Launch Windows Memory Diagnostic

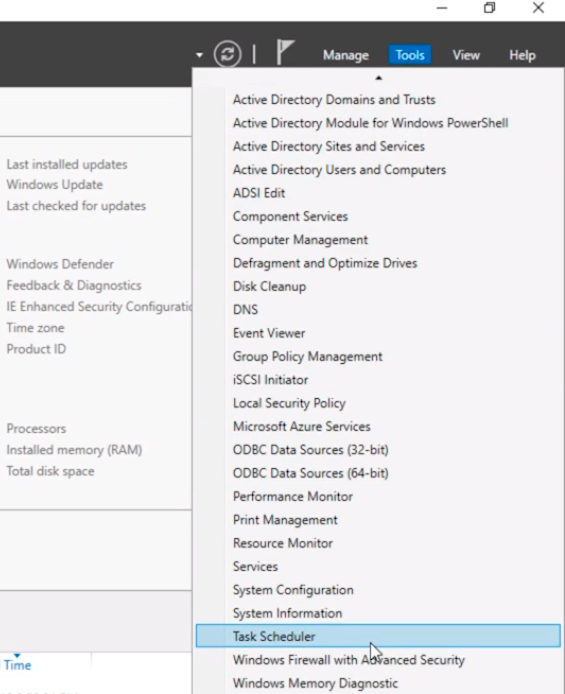(315, 683)
